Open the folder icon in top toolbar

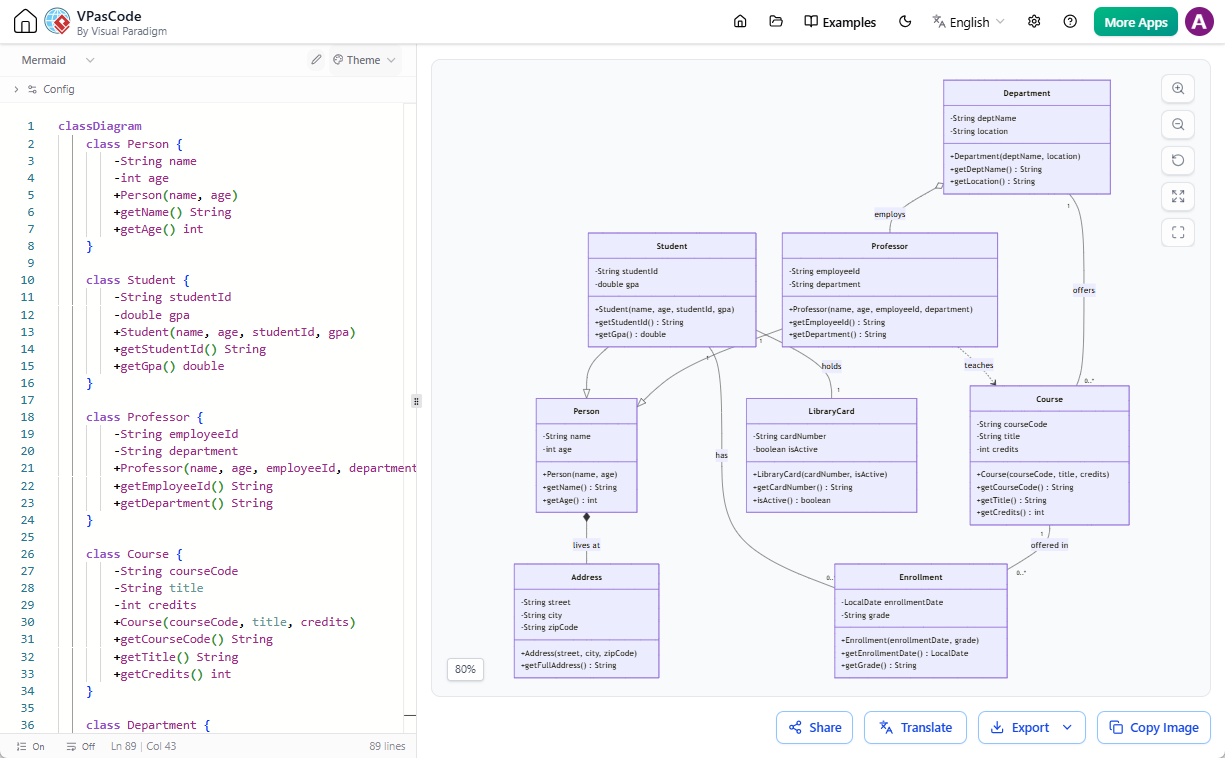(x=776, y=22)
